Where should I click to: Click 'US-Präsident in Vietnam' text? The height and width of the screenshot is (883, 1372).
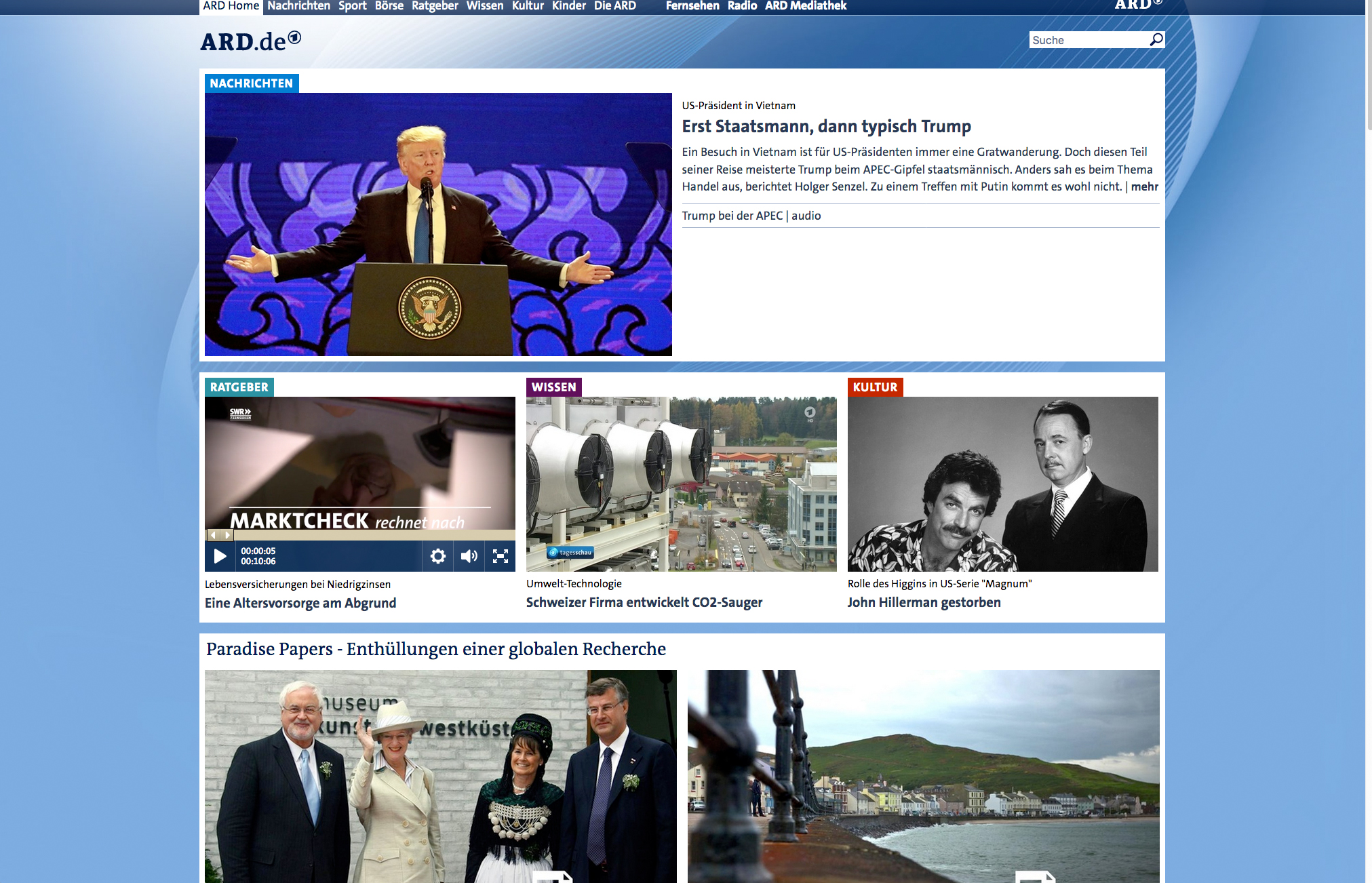coord(739,106)
